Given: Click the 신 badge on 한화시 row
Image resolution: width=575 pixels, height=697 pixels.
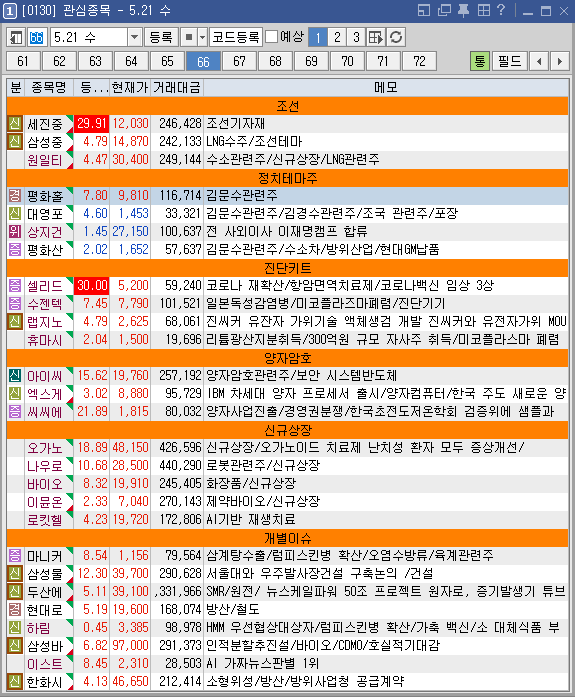Looking at the screenshot, I should pyautogui.click(x=15, y=681).
